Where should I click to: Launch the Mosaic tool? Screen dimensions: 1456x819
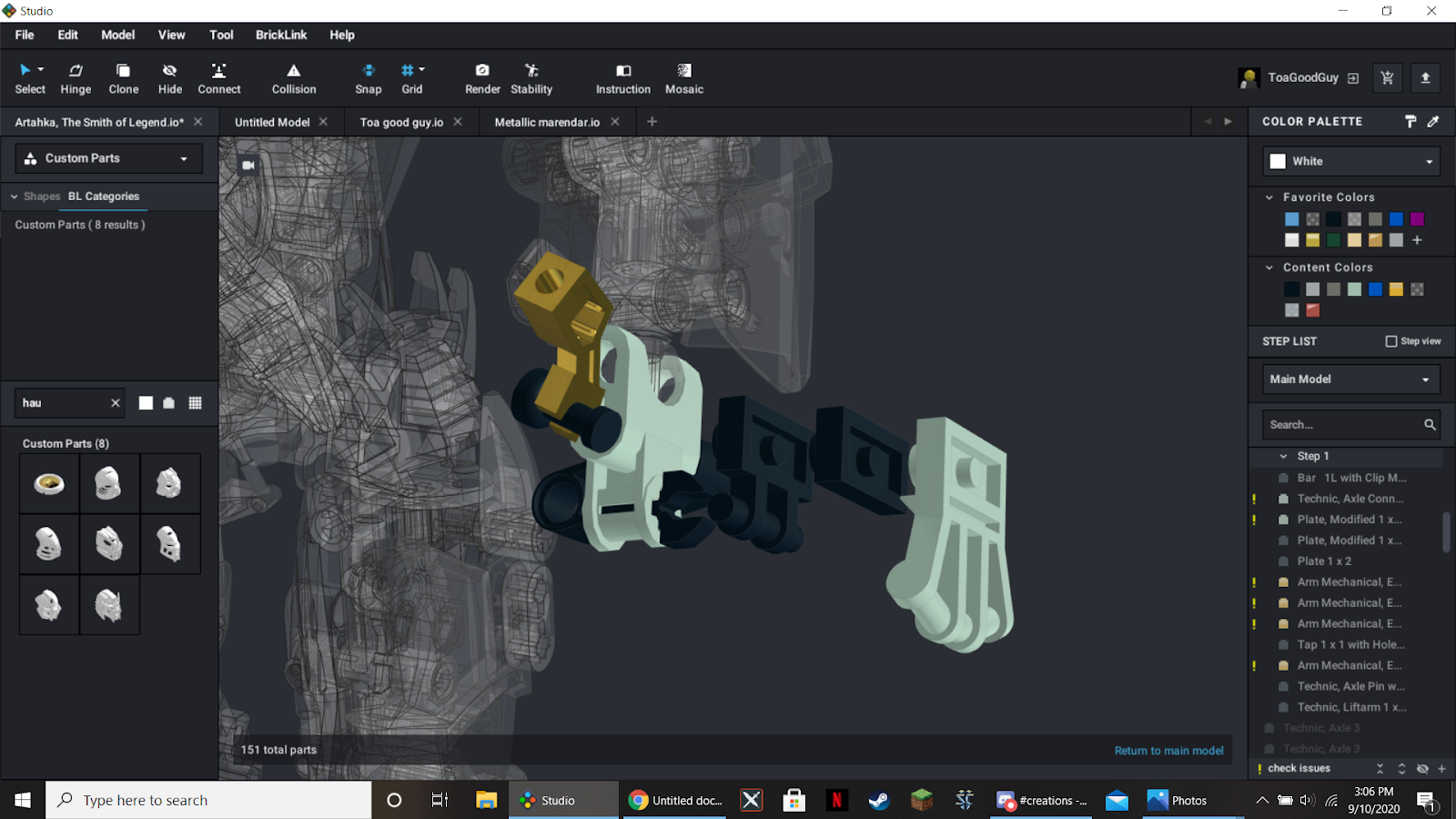point(684,78)
